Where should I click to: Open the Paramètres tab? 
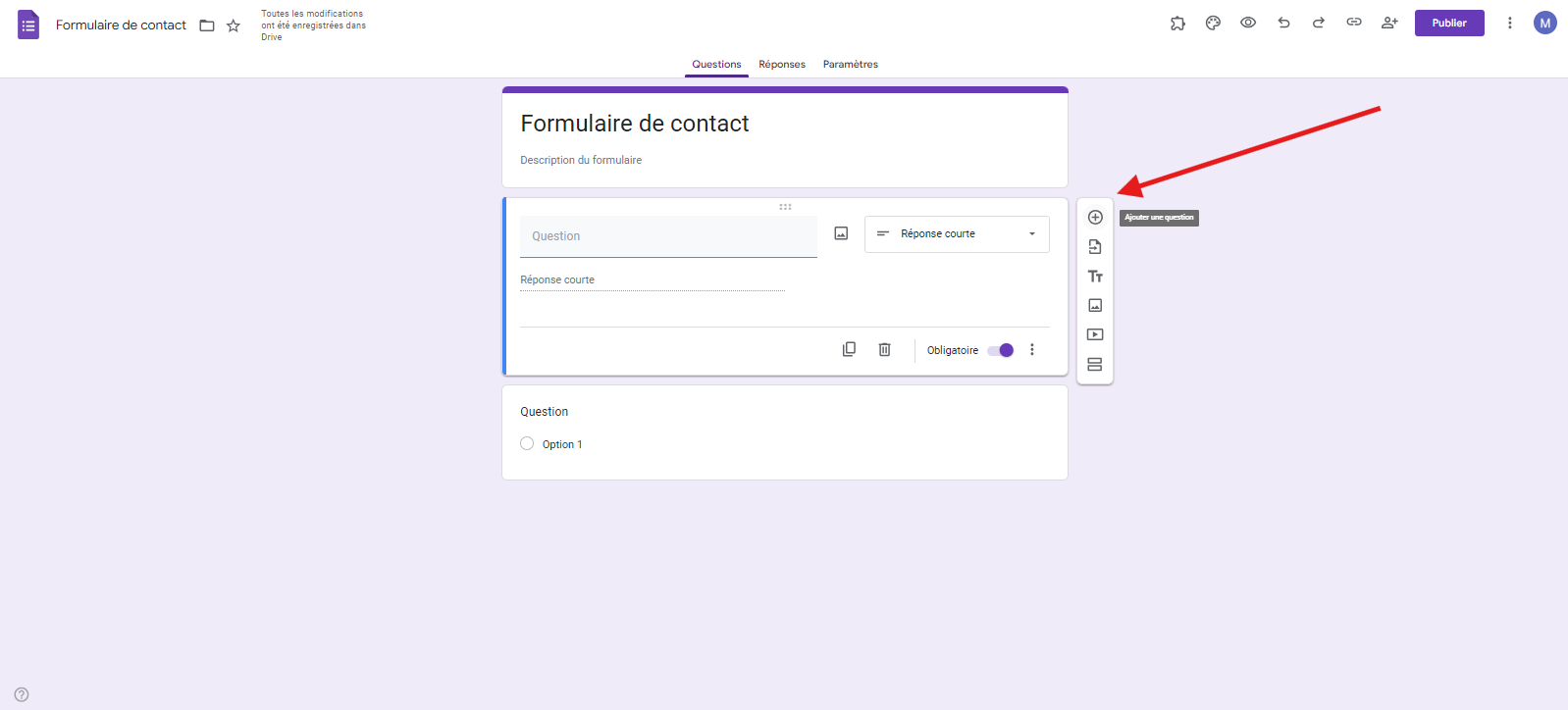850,65
